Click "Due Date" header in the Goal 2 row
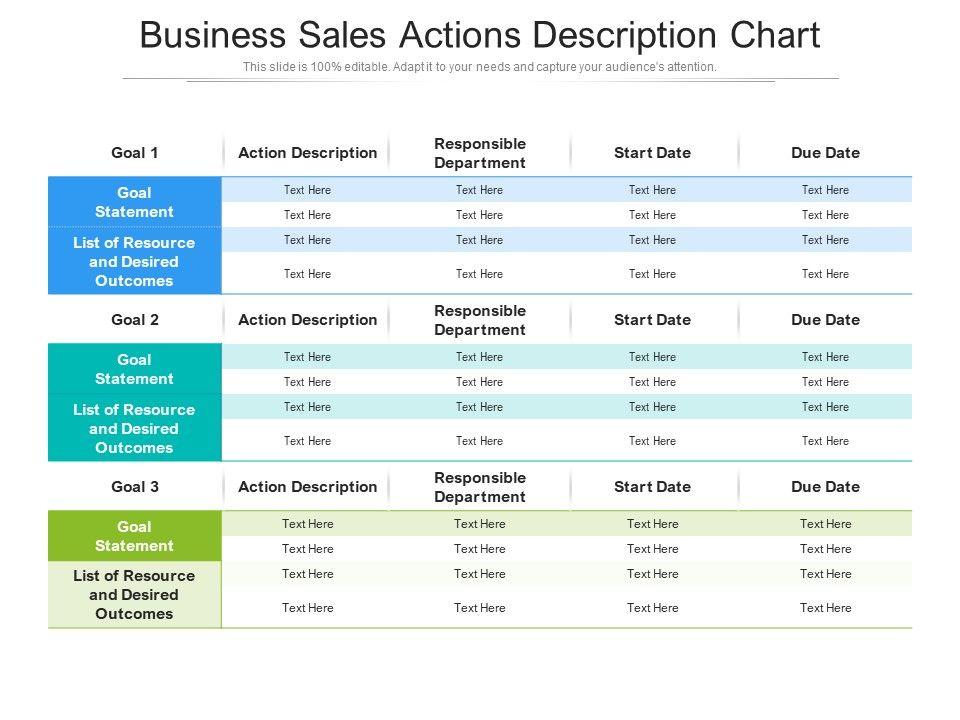Screen dimensions: 960x720 pyautogui.click(x=826, y=320)
